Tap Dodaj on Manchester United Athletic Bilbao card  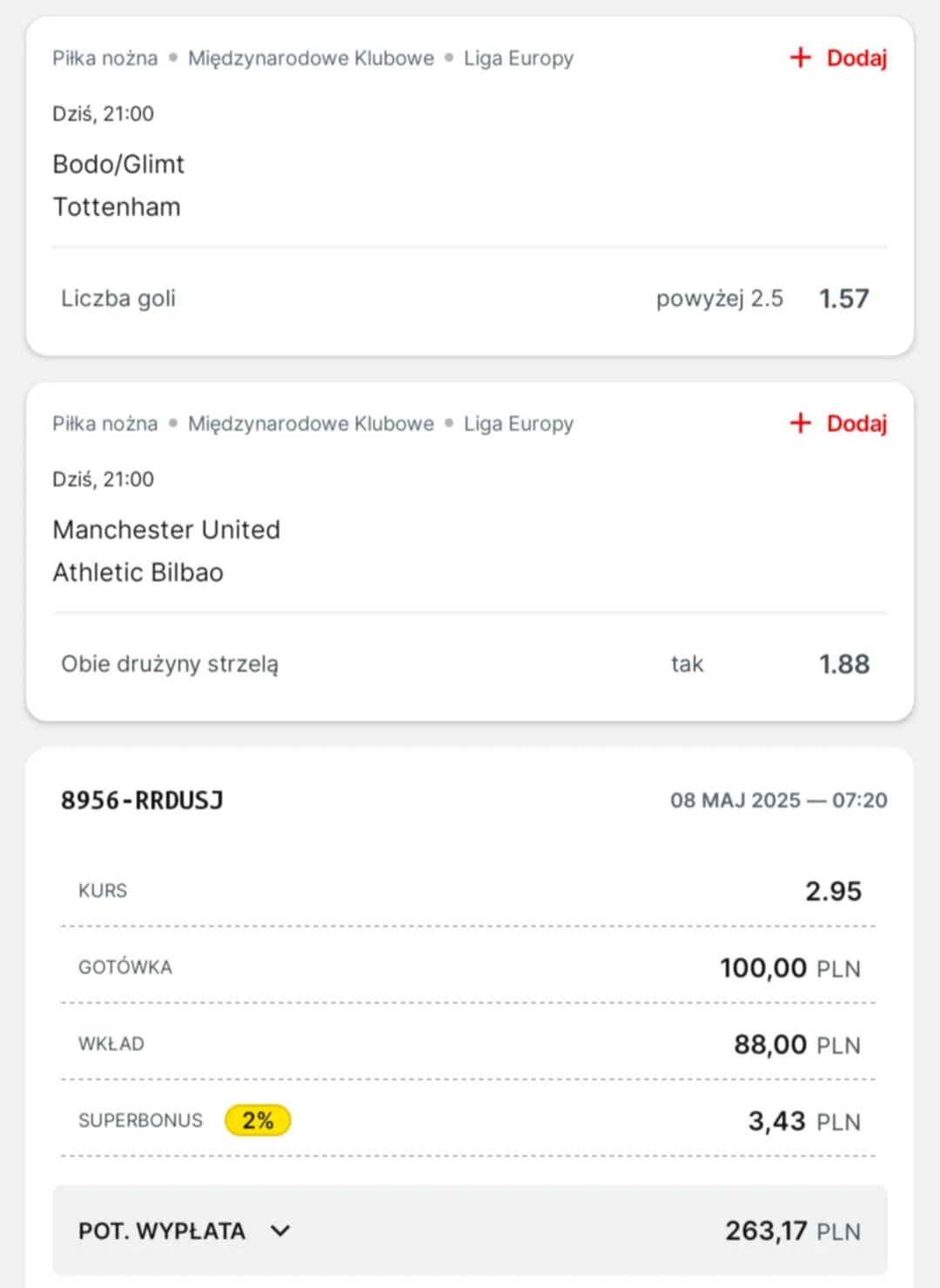[856, 424]
